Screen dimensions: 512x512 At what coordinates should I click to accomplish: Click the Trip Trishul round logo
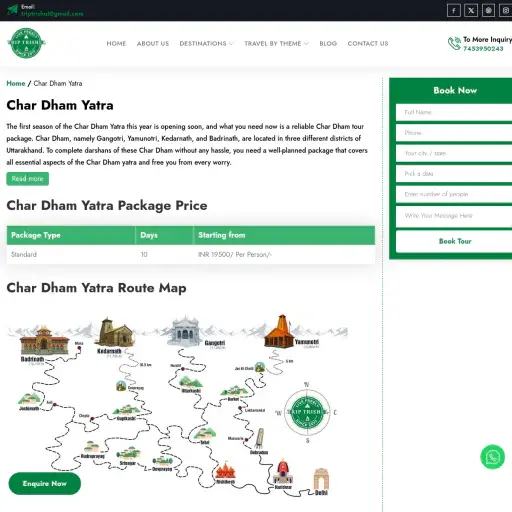click(x=26, y=43)
